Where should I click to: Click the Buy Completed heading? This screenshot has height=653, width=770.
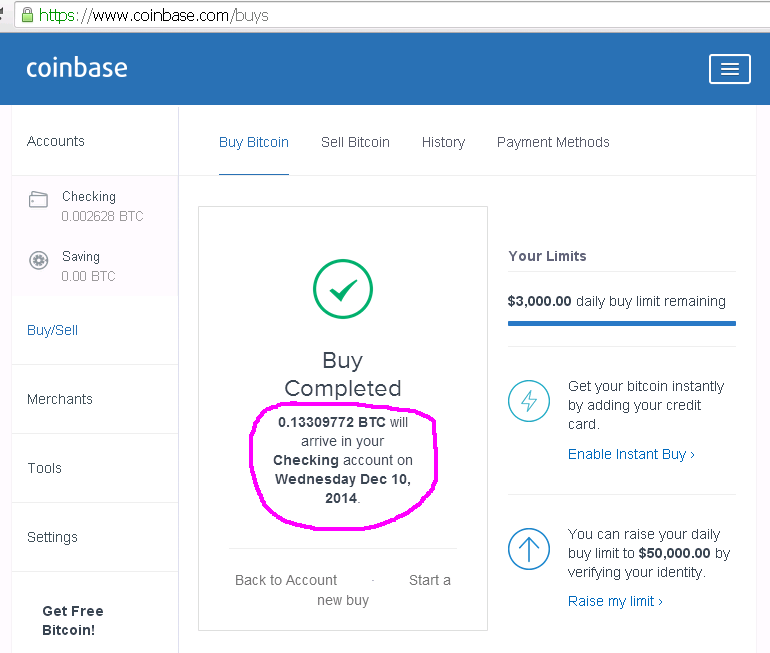[343, 374]
